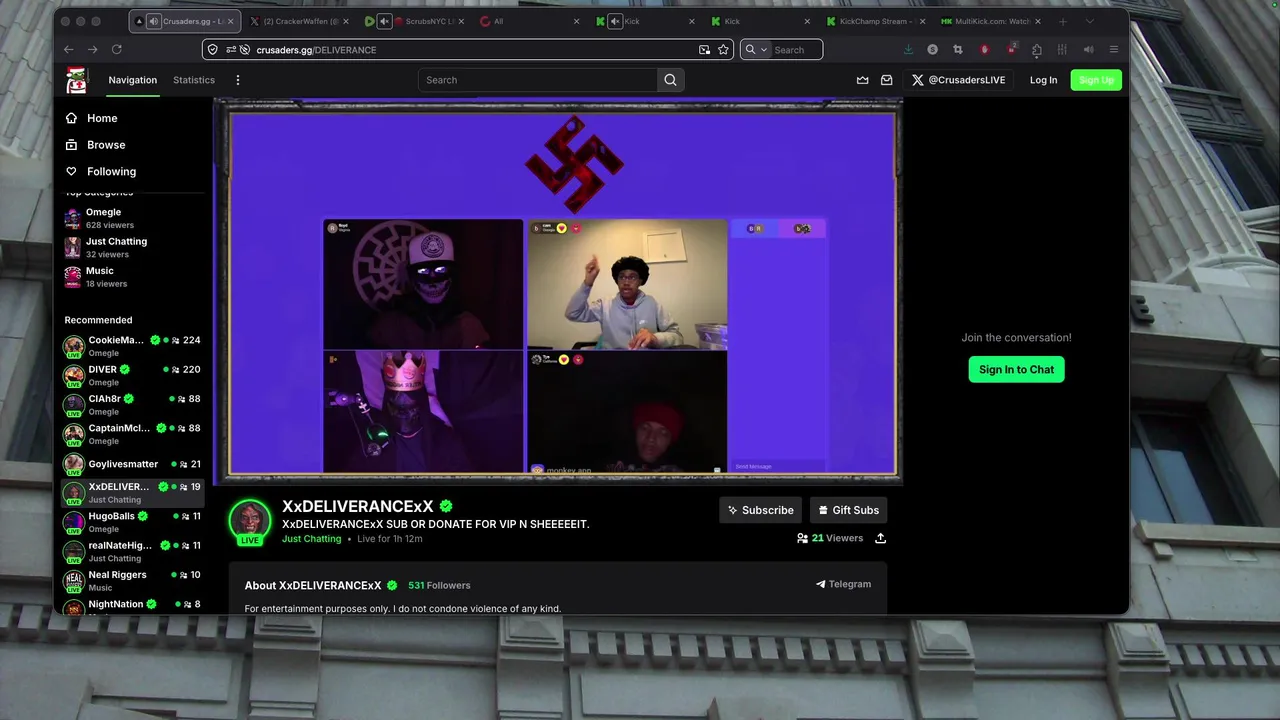Open ClAh8r recommended channel
The image size is (1280, 720).
point(132,404)
